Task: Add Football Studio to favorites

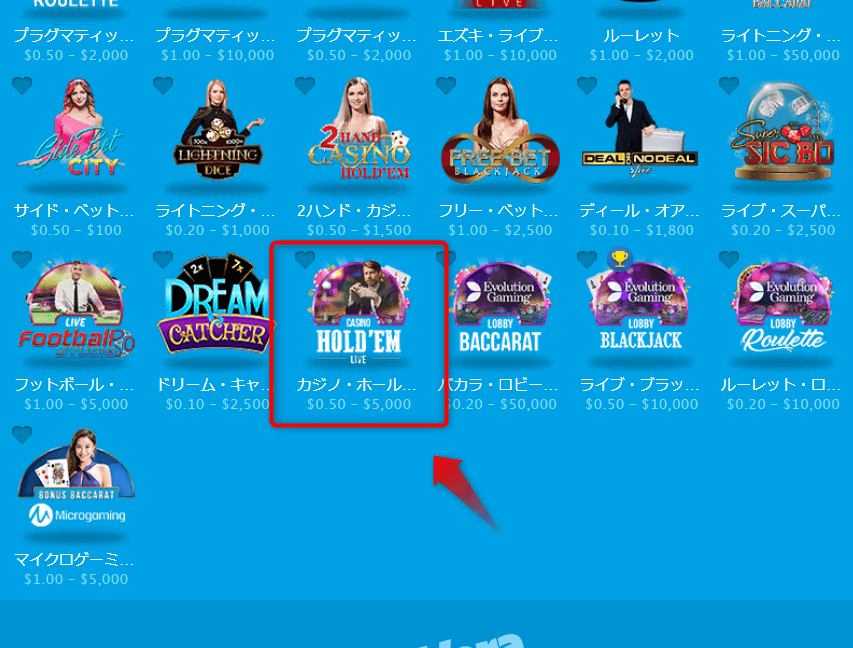Action: (x=22, y=260)
